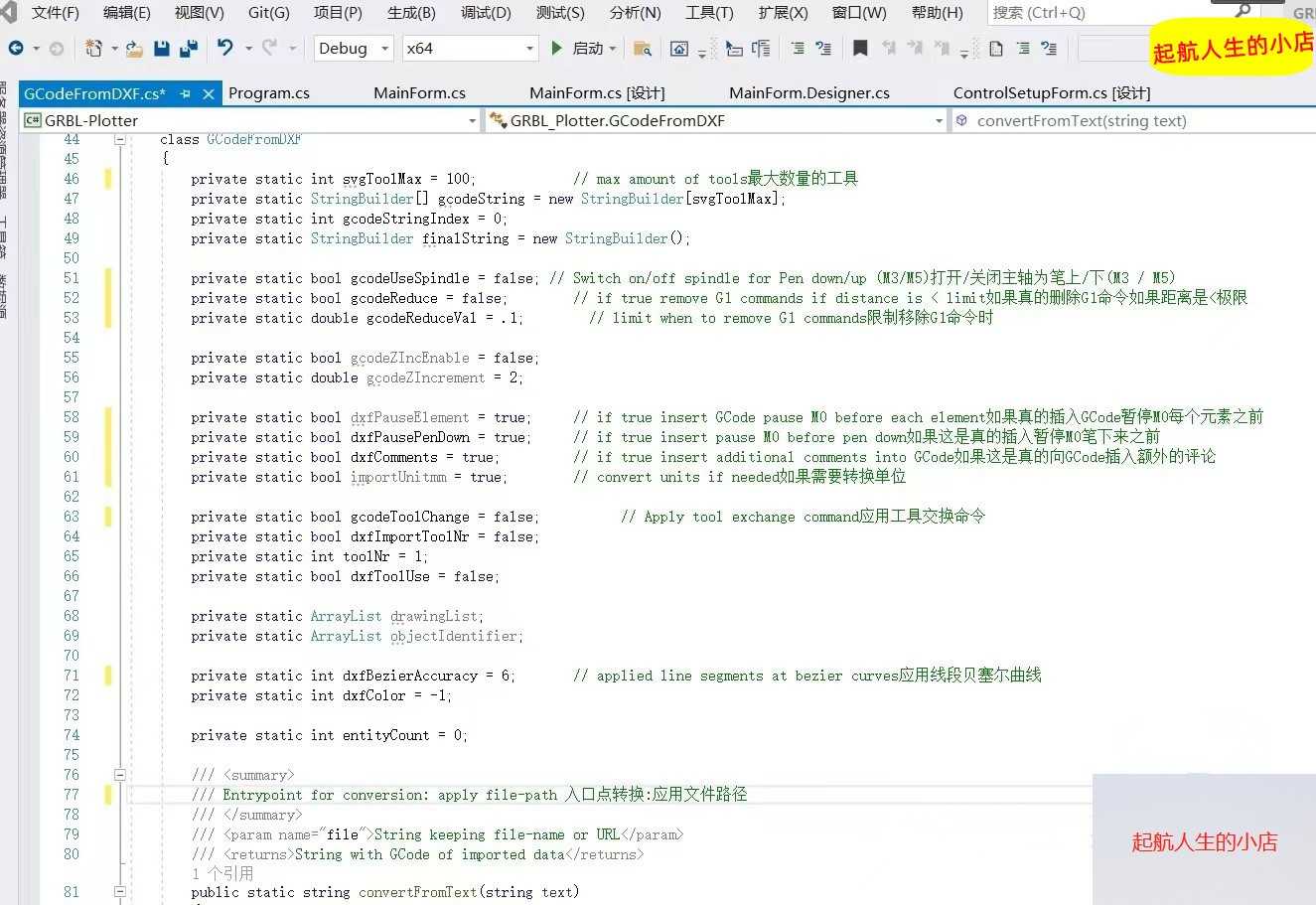Open the x64 platform dropdown

point(471,48)
